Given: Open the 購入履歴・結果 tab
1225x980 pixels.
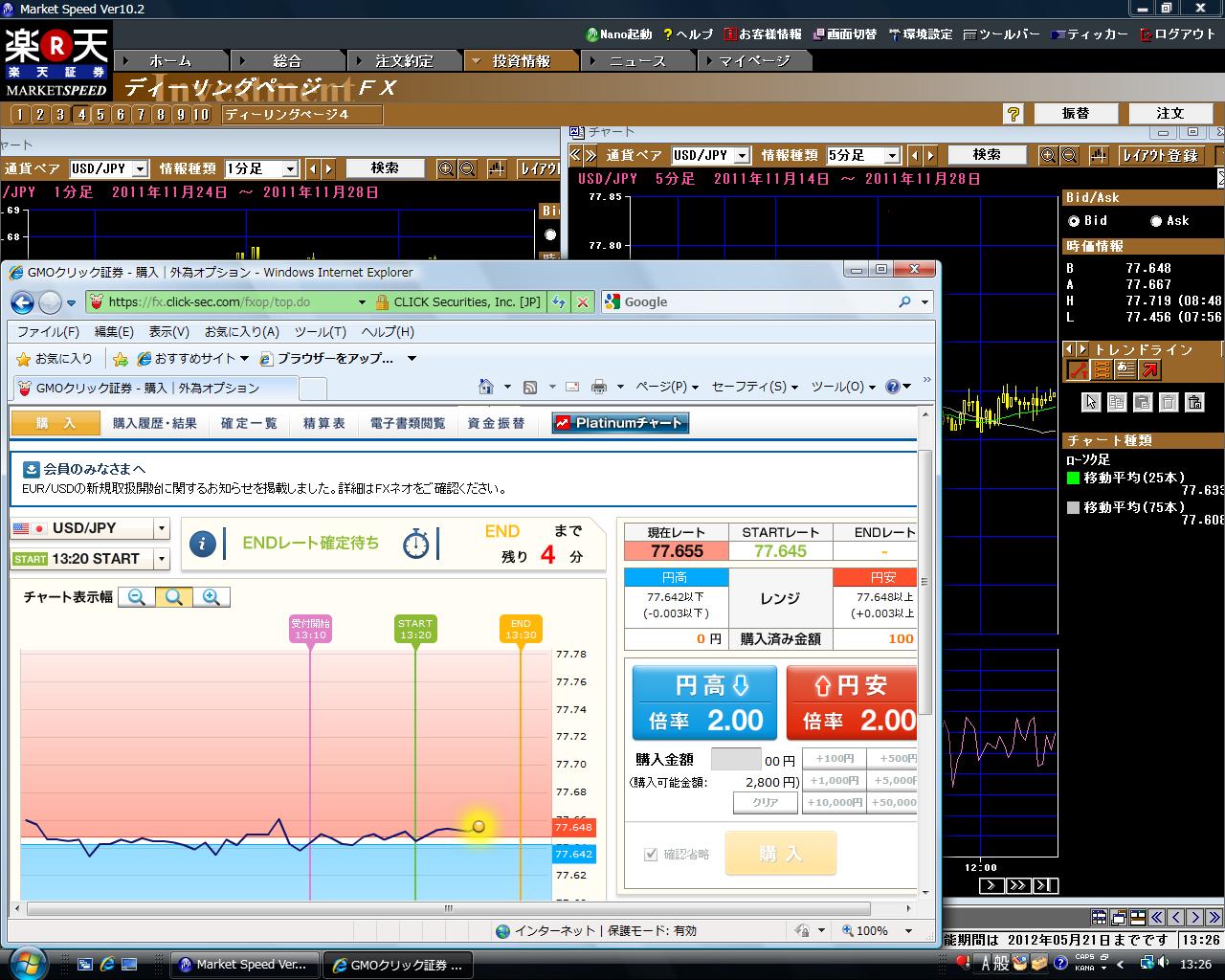Looking at the screenshot, I should pos(154,423).
